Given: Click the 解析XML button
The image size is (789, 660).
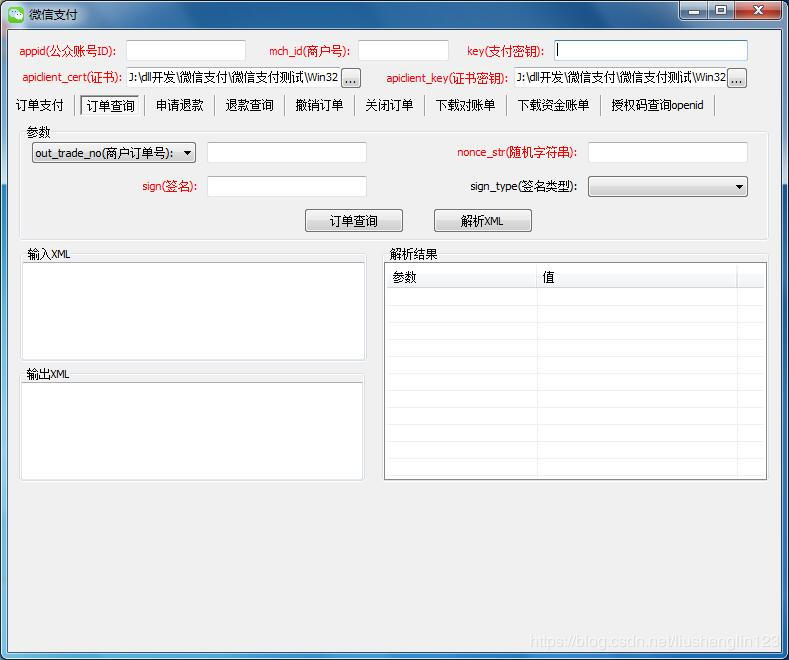Looking at the screenshot, I should 483,221.
